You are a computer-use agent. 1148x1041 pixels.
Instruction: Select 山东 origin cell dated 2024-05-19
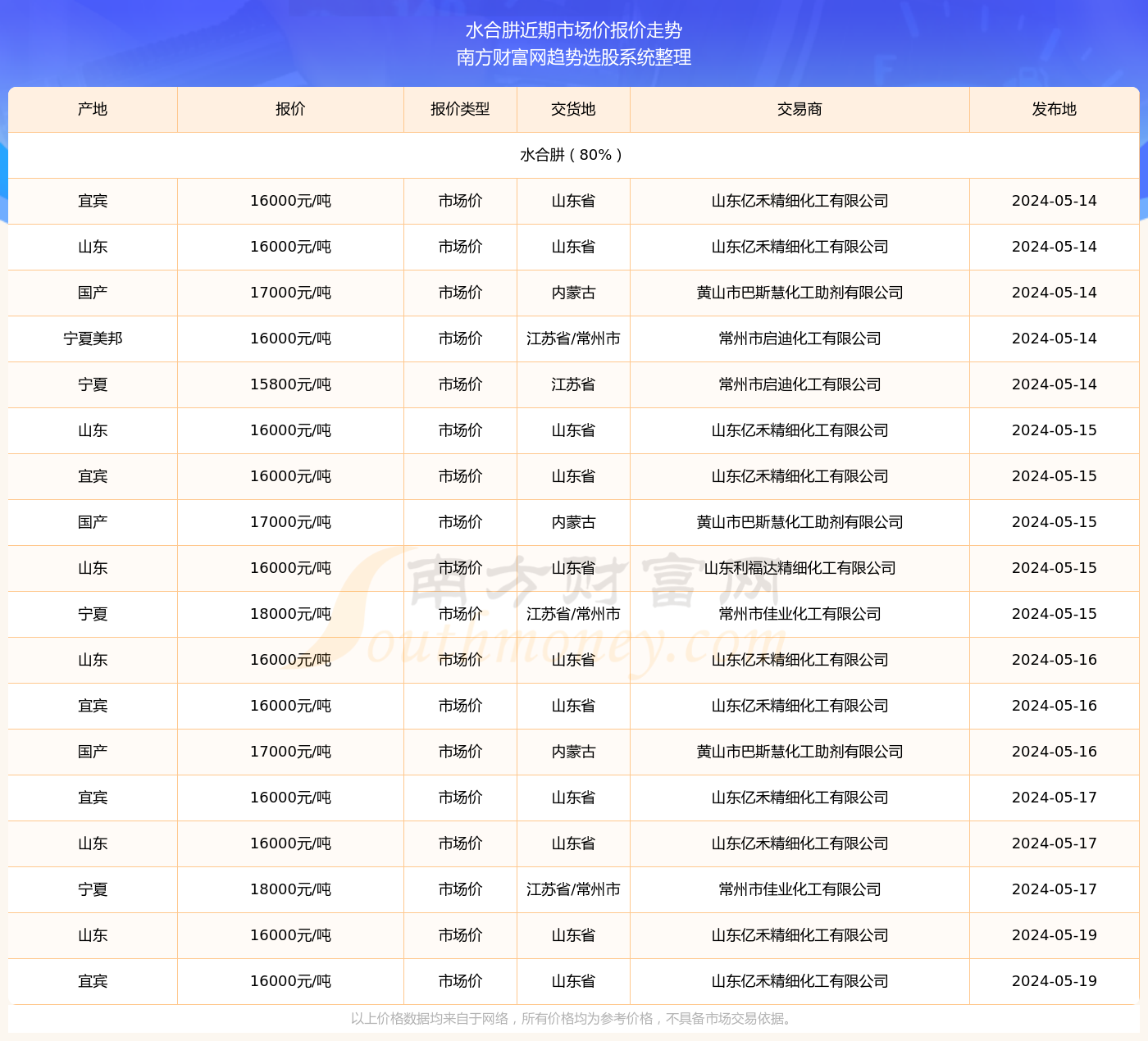[x=93, y=935]
